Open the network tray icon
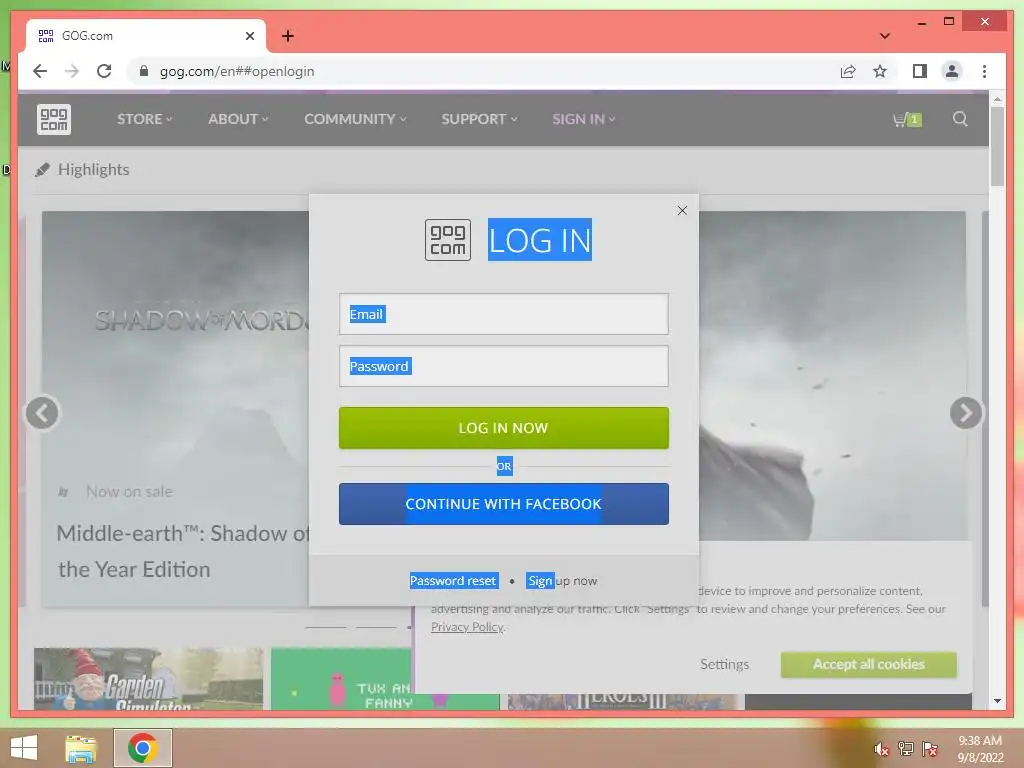Viewport: 1024px width, 768px height. point(906,749)
